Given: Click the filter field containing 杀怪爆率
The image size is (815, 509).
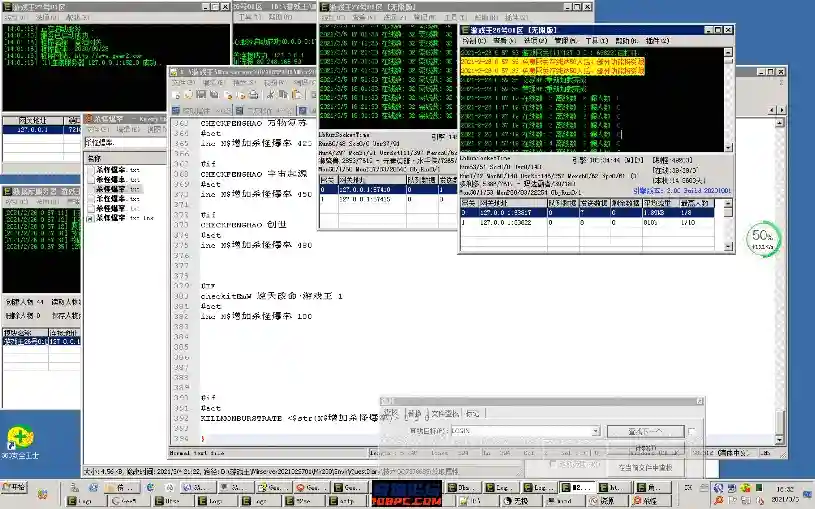Looking at the screenshot, I should point(125,142).
